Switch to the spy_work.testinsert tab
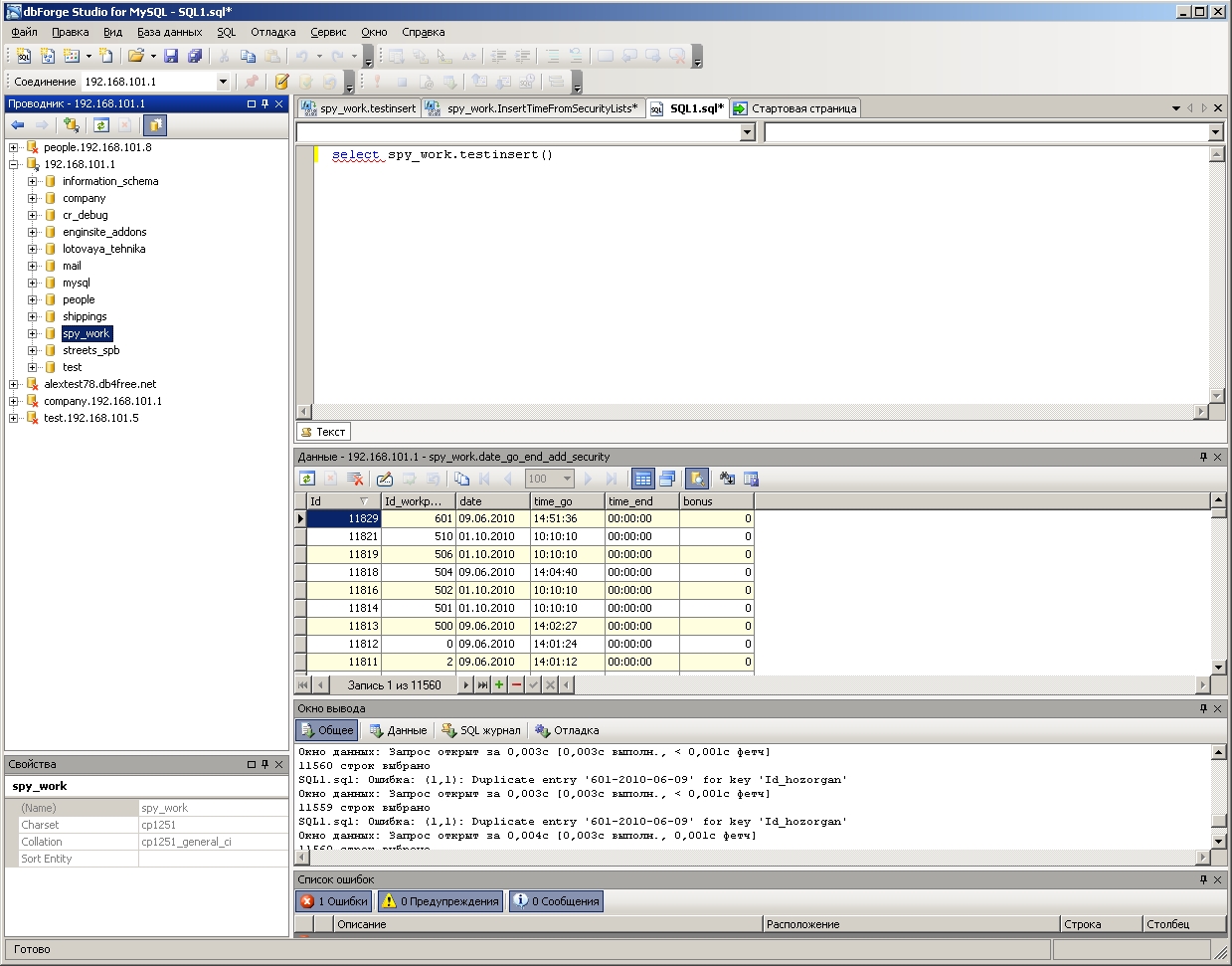The image size is (1232, 966). tap(358, 108)
